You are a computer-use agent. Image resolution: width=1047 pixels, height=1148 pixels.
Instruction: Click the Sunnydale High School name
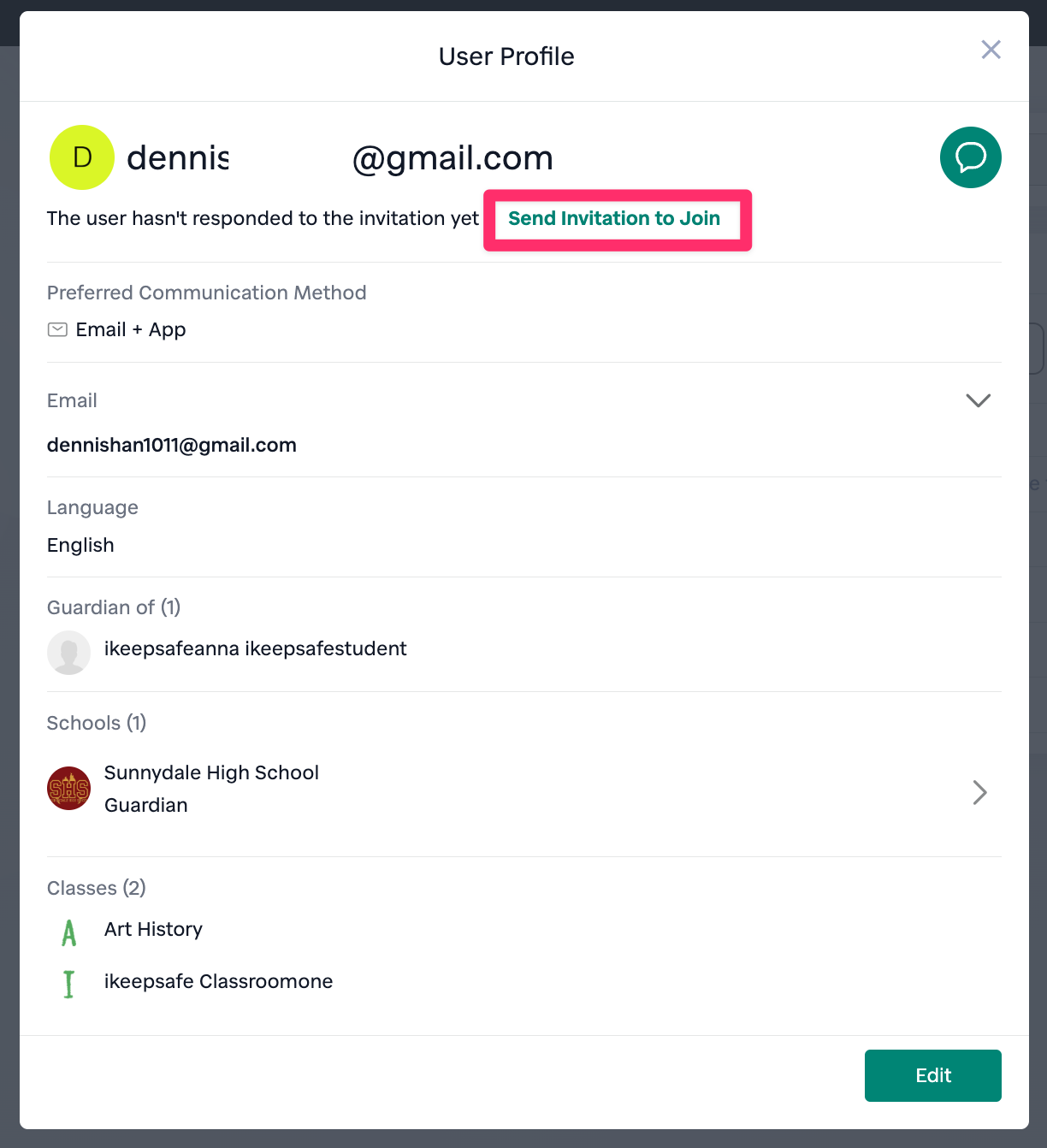click(211, 773)
